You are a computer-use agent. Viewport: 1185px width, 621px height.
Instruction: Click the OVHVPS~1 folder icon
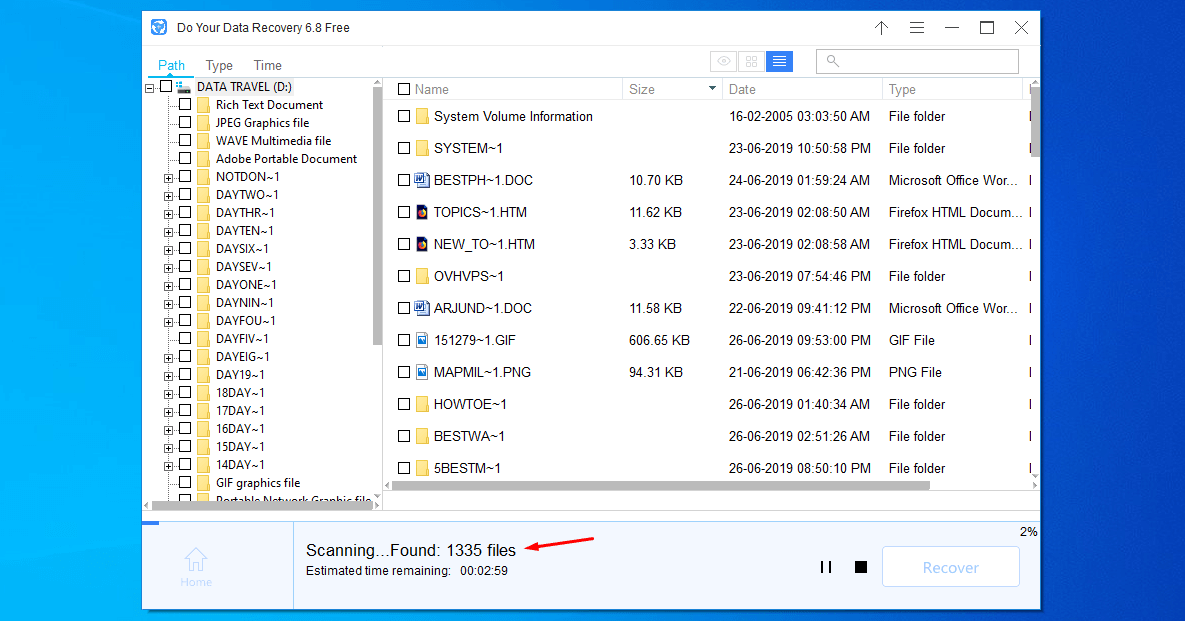422,277
